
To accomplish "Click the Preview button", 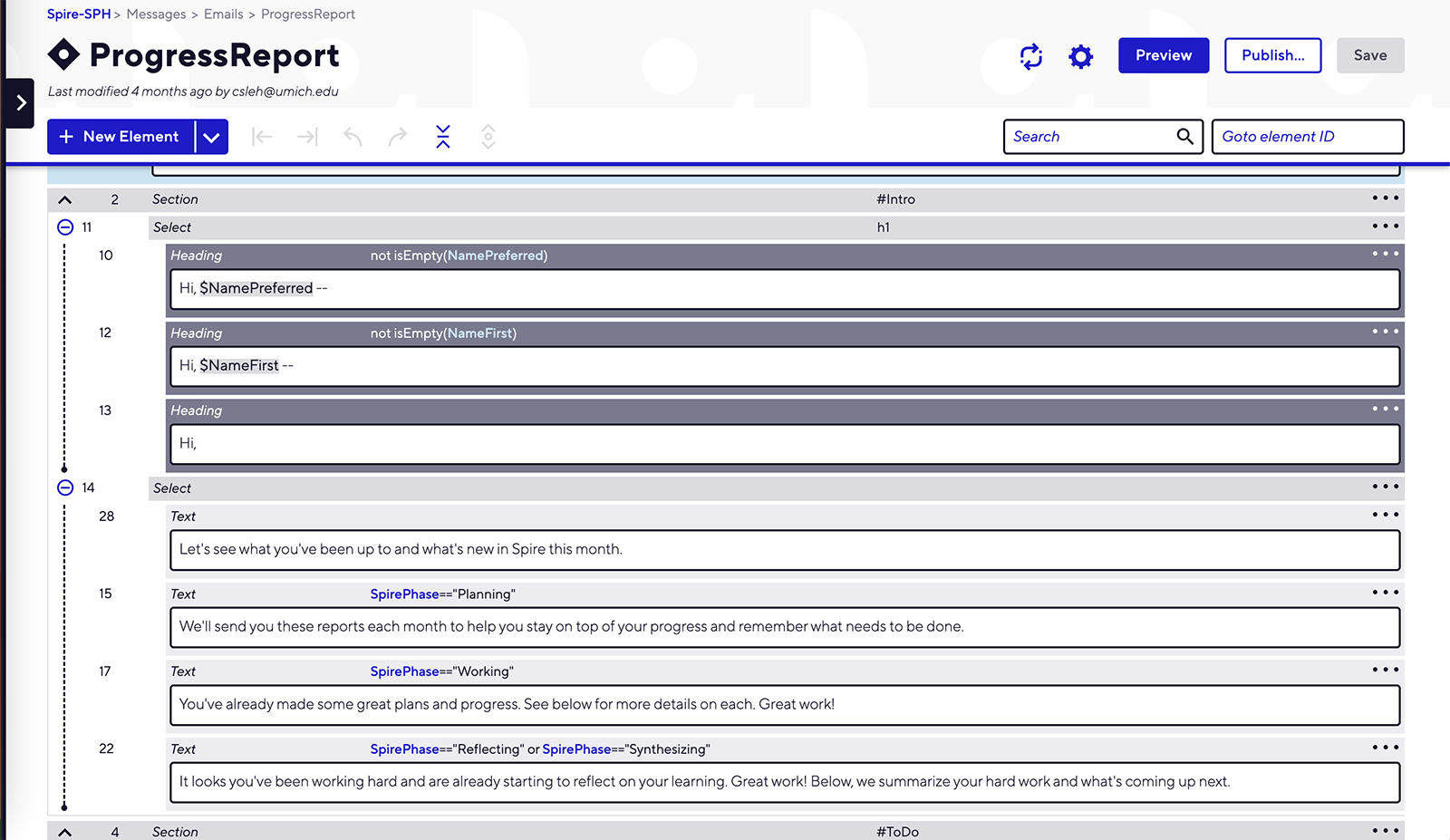I will 1163,55.
